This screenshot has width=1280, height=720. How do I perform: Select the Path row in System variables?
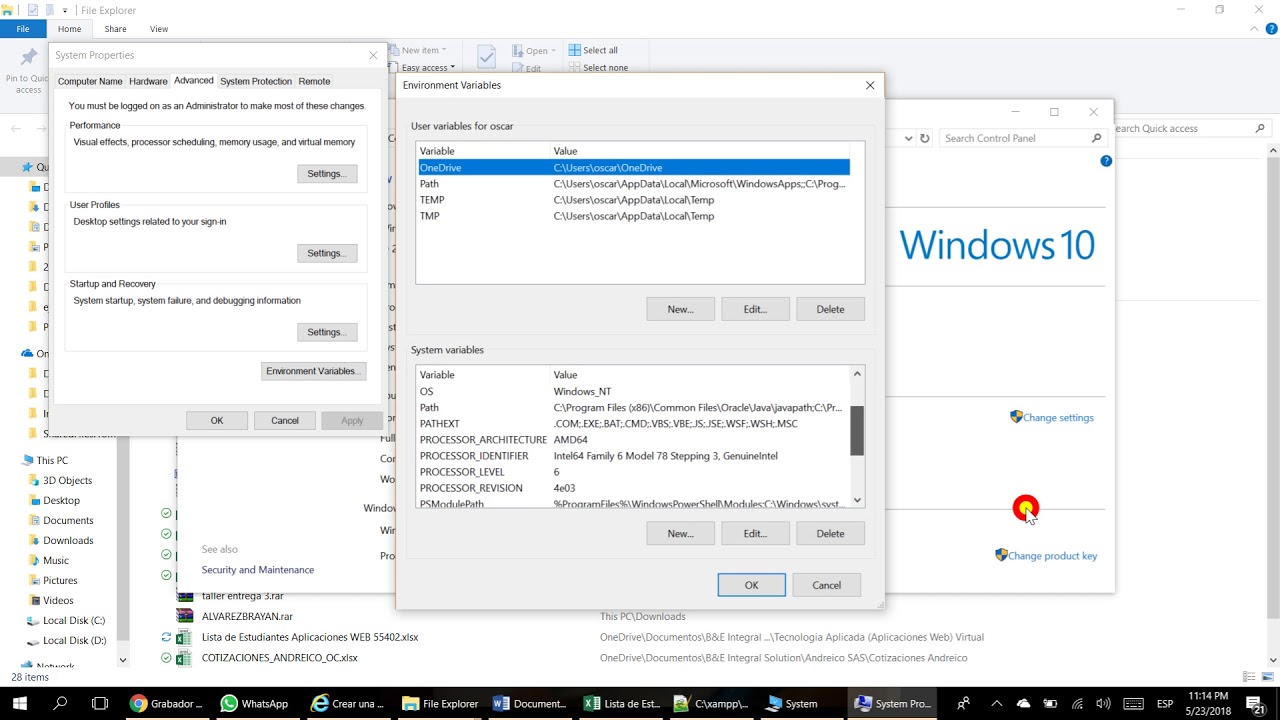633,408
